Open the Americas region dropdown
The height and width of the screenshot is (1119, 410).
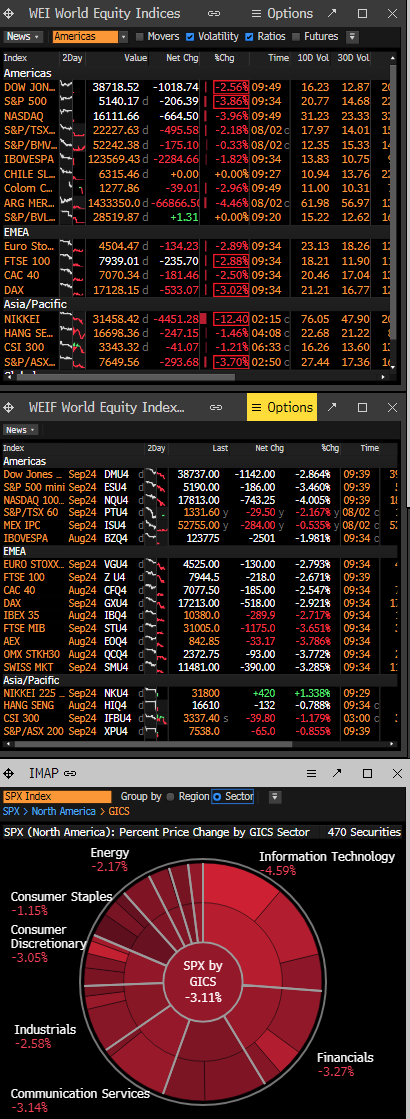point(123,36)
